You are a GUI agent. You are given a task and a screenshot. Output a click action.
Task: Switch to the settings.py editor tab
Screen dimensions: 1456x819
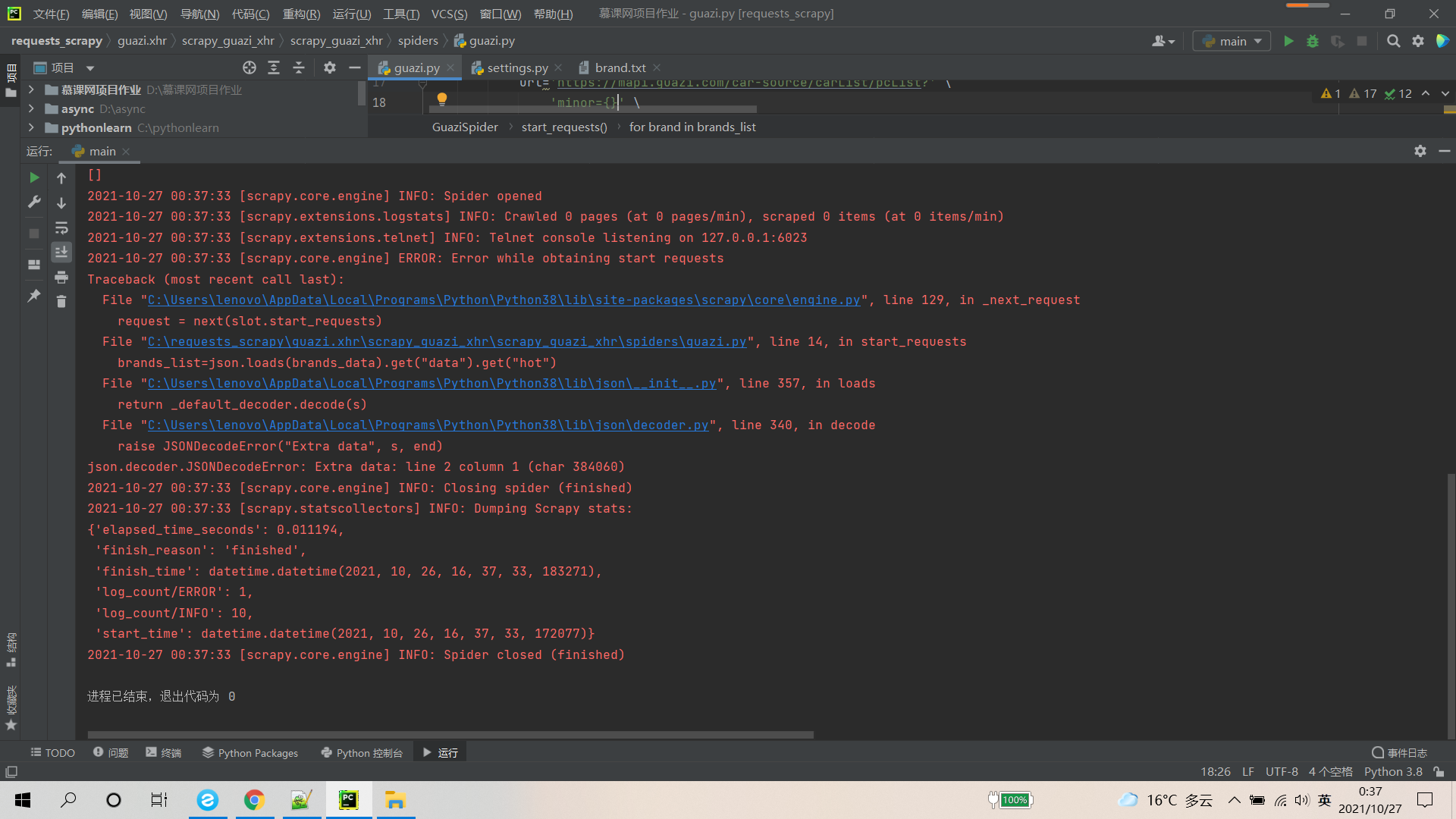517,67
